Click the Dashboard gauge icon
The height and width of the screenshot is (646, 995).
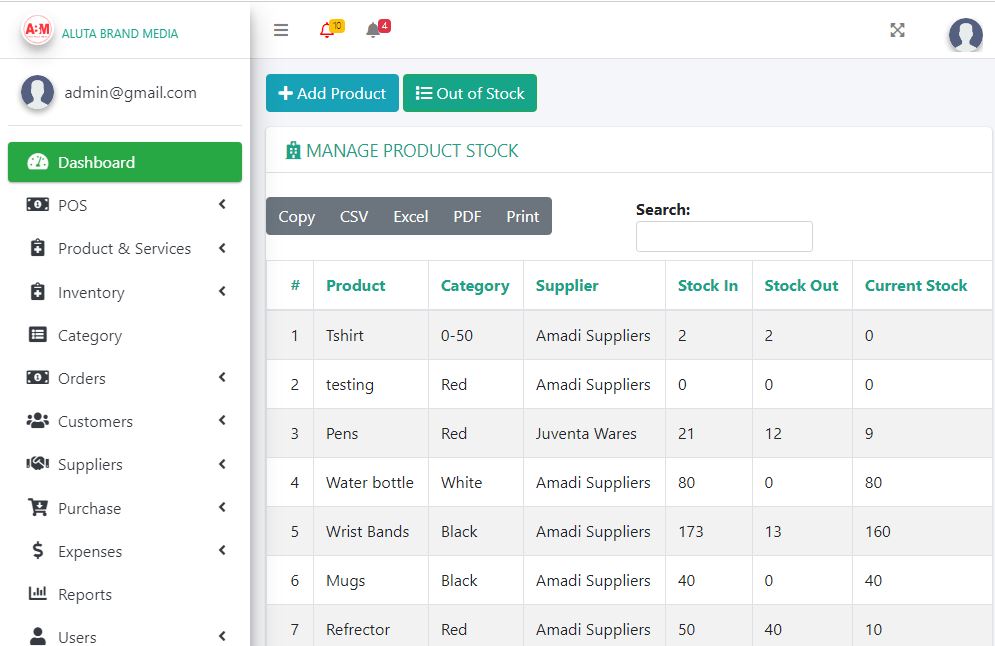tap(37, 161)
